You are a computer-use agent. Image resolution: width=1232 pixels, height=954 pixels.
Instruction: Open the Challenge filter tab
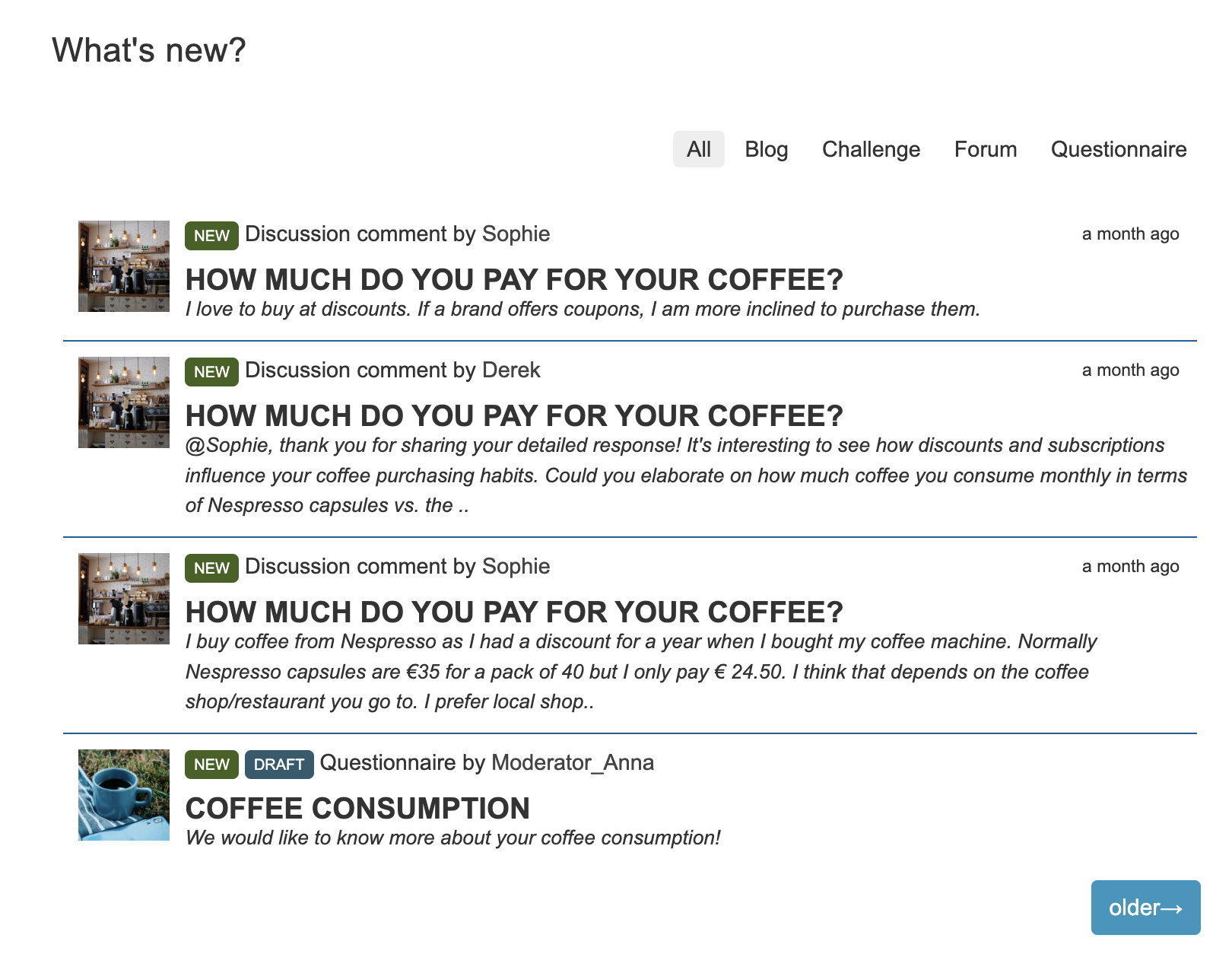click(x=871, y=149)
